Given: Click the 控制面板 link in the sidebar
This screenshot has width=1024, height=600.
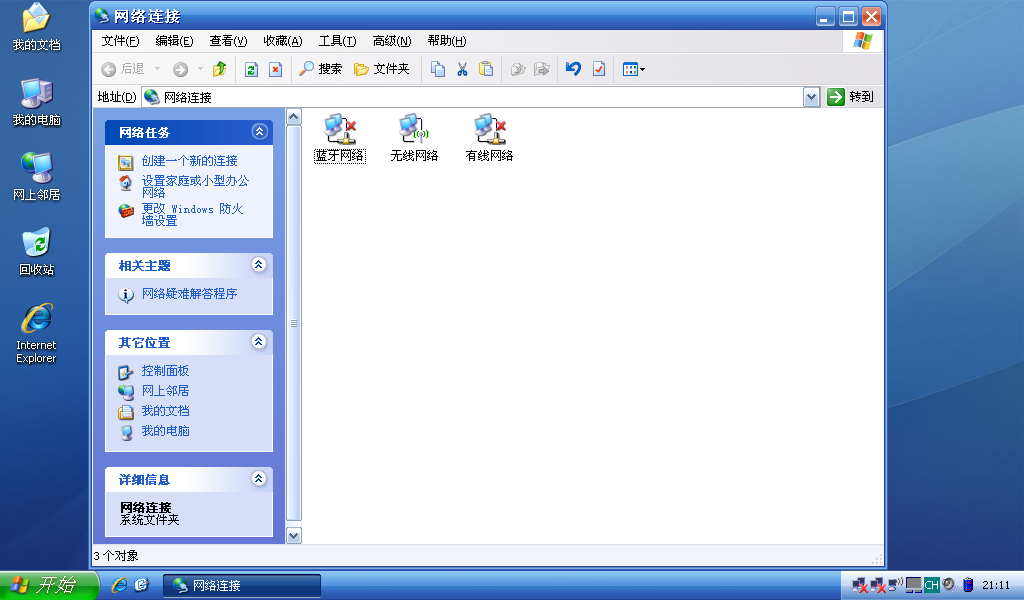Looking at the screenshot, I should point(165,371).
